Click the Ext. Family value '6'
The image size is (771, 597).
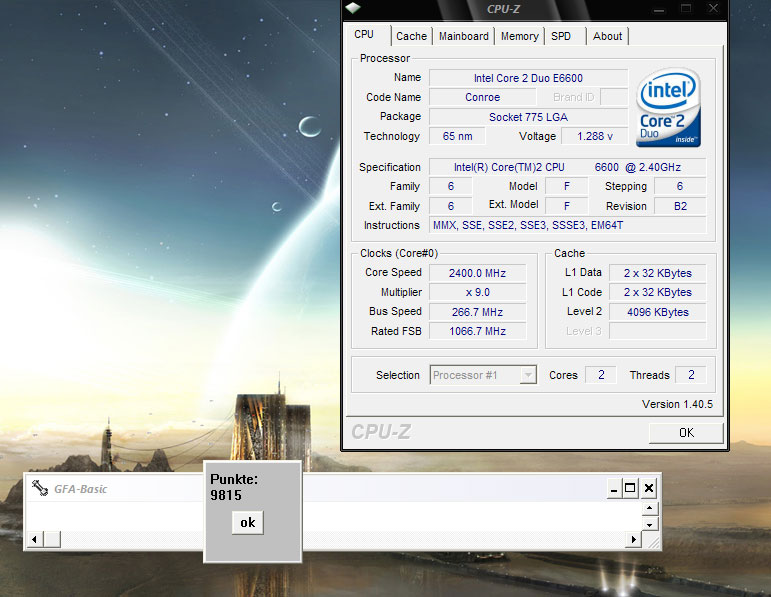pos(451,206)
